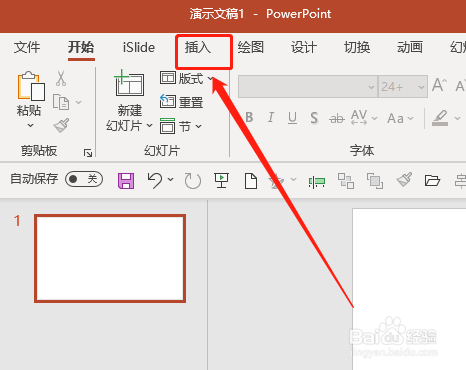This screenshot has height=370, width=466.
Task: Open the 切换 transitions tab
Action: pyautogui.click(x=357, y=47)
